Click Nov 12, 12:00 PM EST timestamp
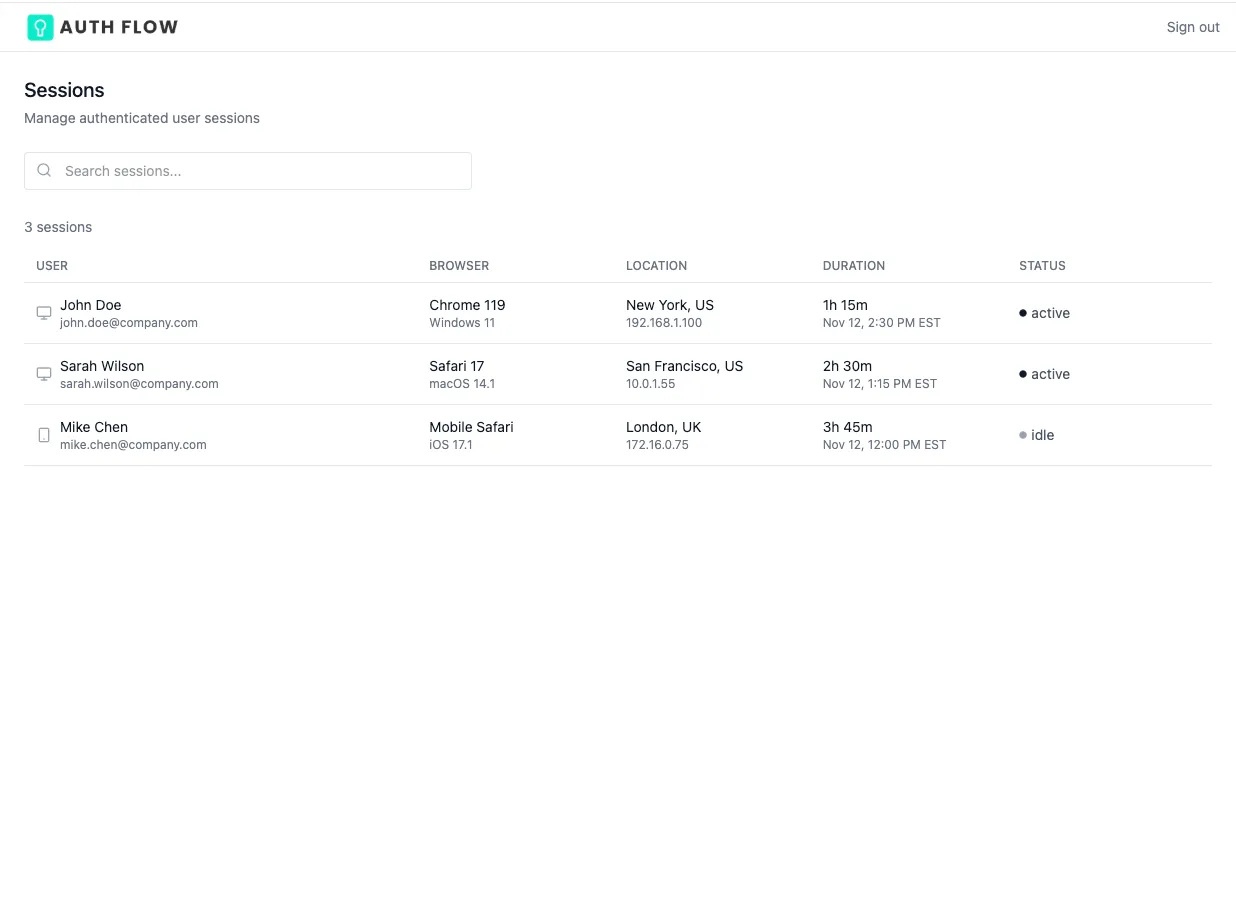 (x=885, y=445)
